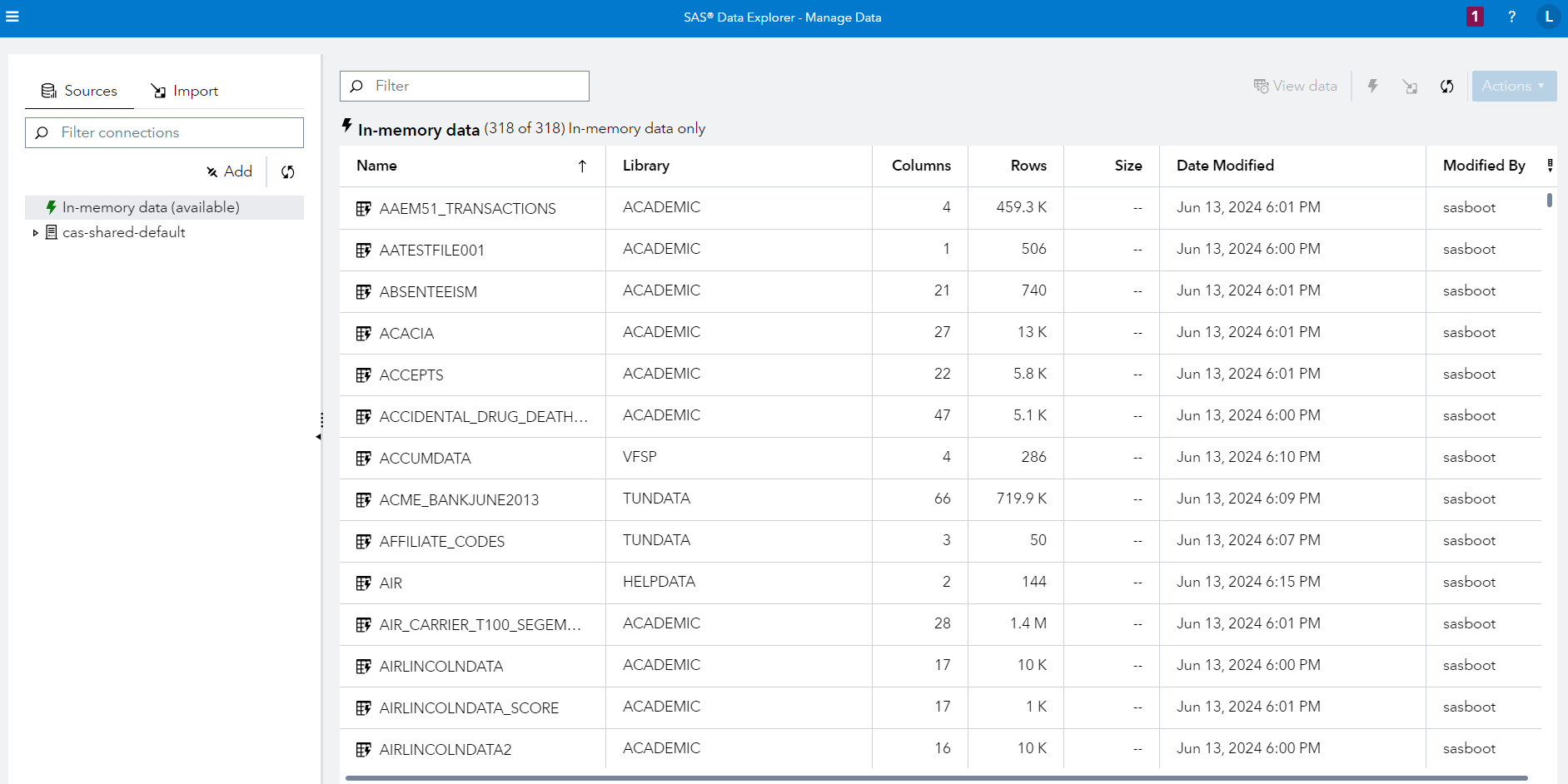Image resolution: width=1568 pixels, height=784 pixels.
Task: Expand the cas-shared-default tree node
Action: coord(35,233)
